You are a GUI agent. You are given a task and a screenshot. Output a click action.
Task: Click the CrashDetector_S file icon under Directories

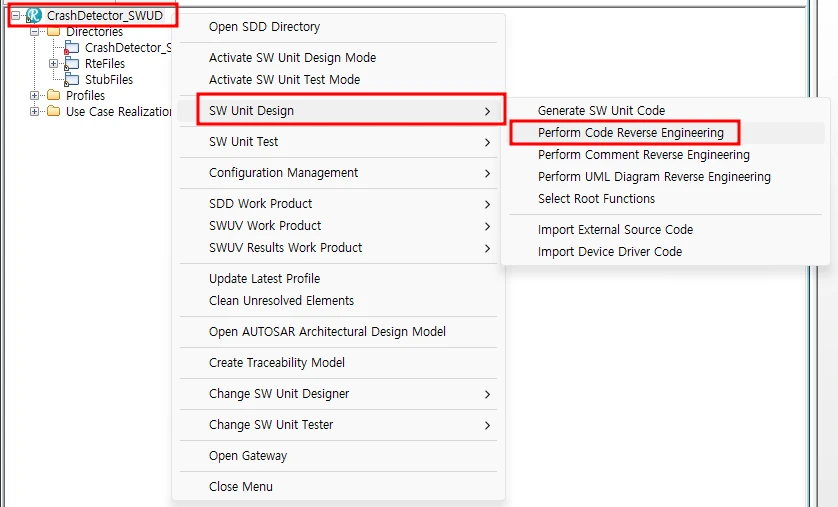(x=72, y=48)
